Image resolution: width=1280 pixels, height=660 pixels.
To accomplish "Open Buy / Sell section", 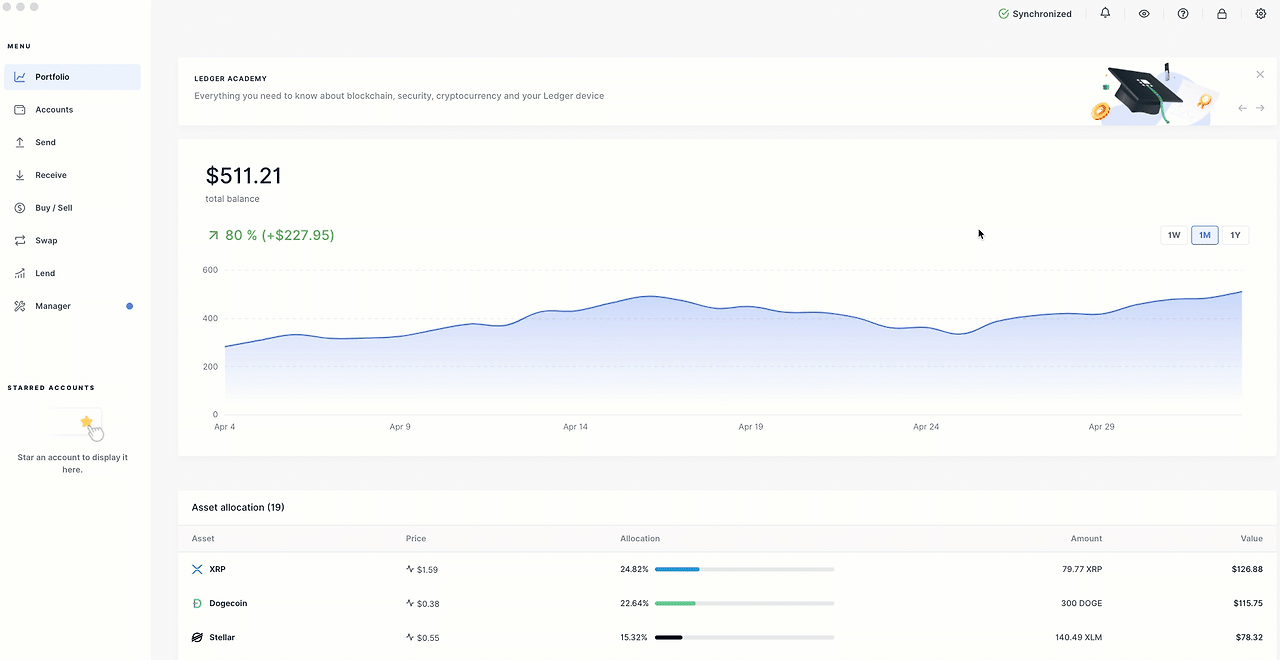I will click(x=72, y=208).
